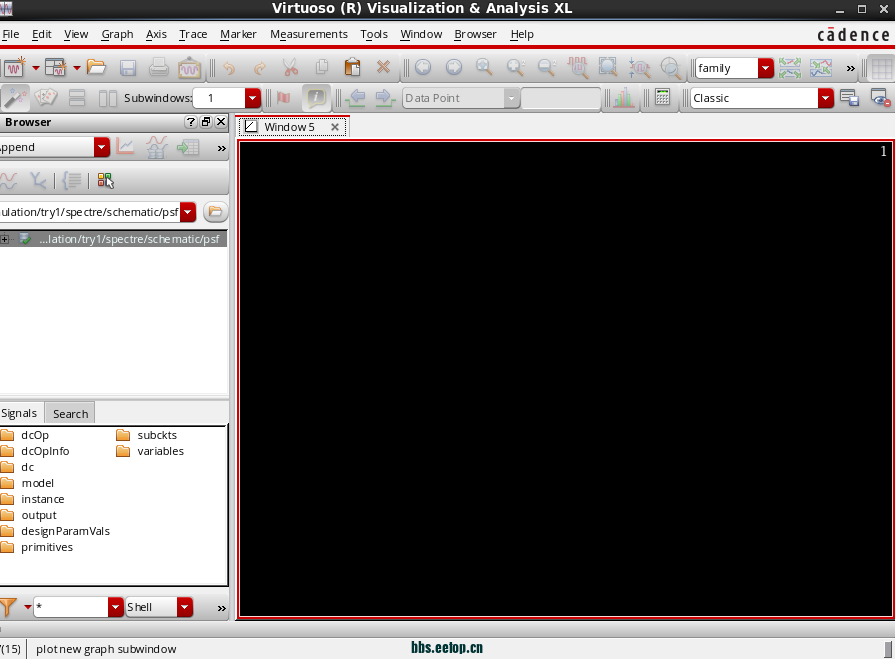Image resolution: width=895 pixels, height=659 pixels.
Task: Arrange subwindows in vertical stack layout
Action: click(77, 98)
